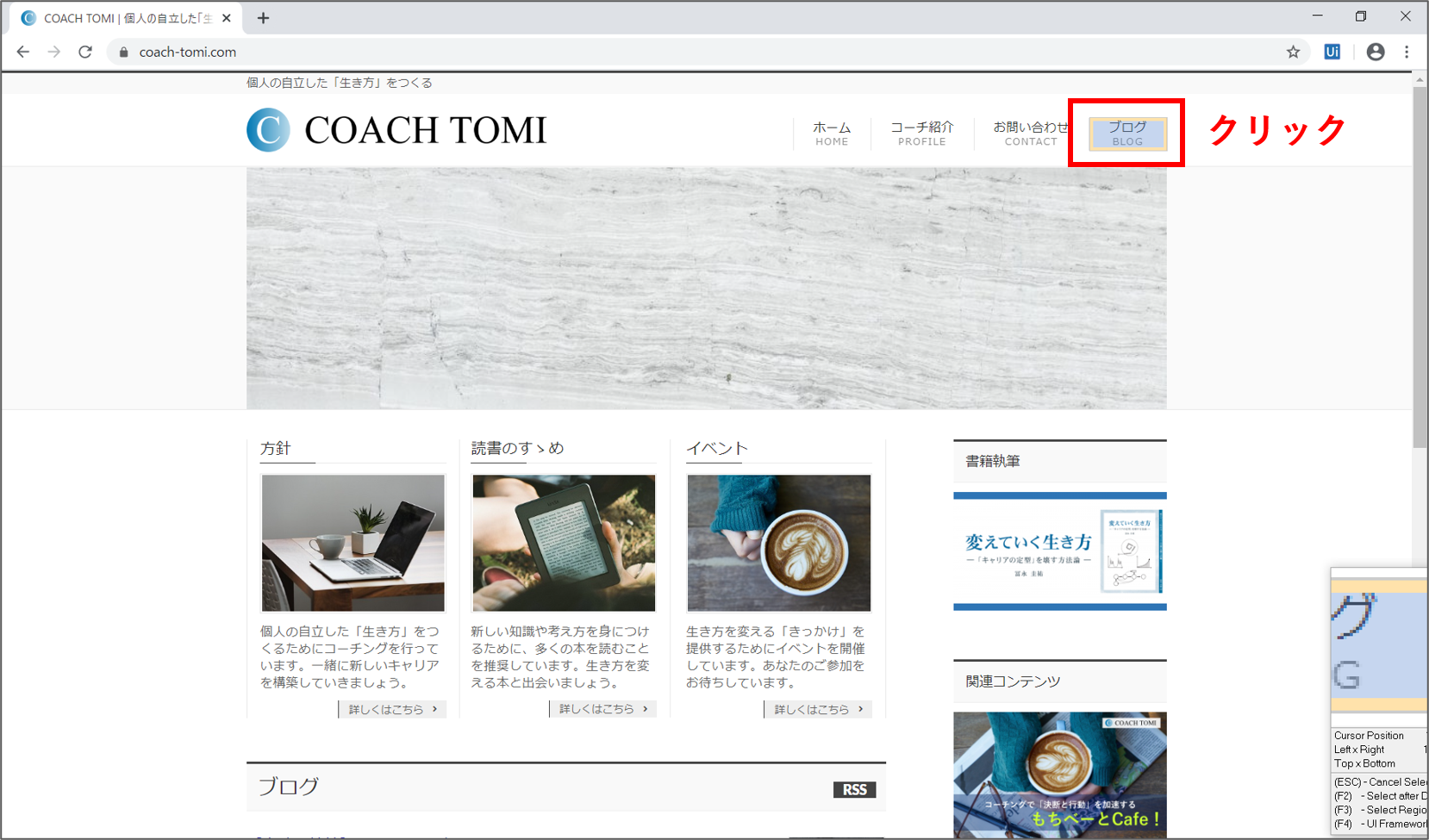Click 詳しくはこちら under イベント

pyautogui.click(x=817, y=709)
